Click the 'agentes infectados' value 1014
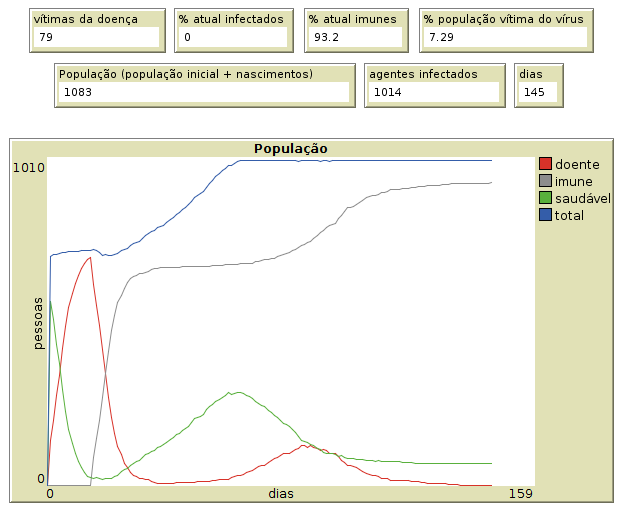This screenshot has width=625, height=517. [433, 92]
